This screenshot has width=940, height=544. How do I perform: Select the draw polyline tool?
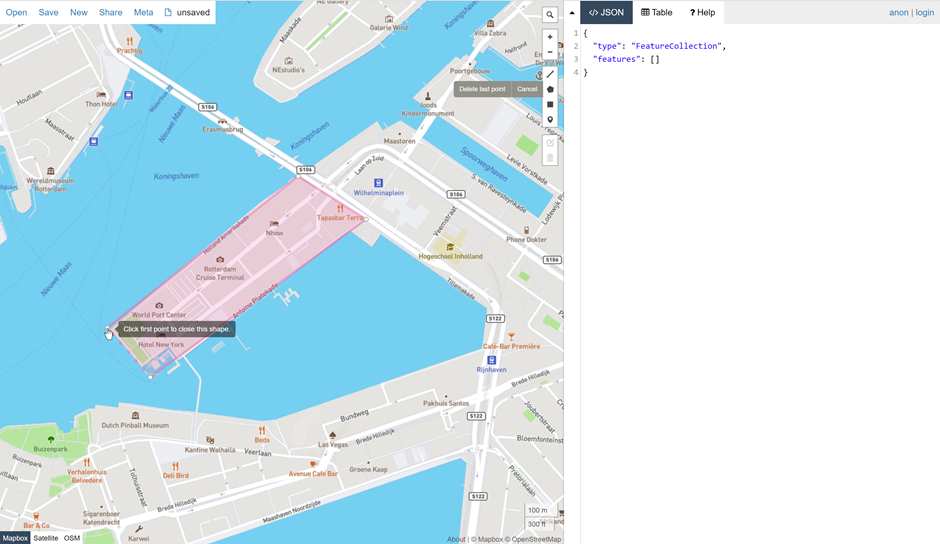click(x=550, y=74)
